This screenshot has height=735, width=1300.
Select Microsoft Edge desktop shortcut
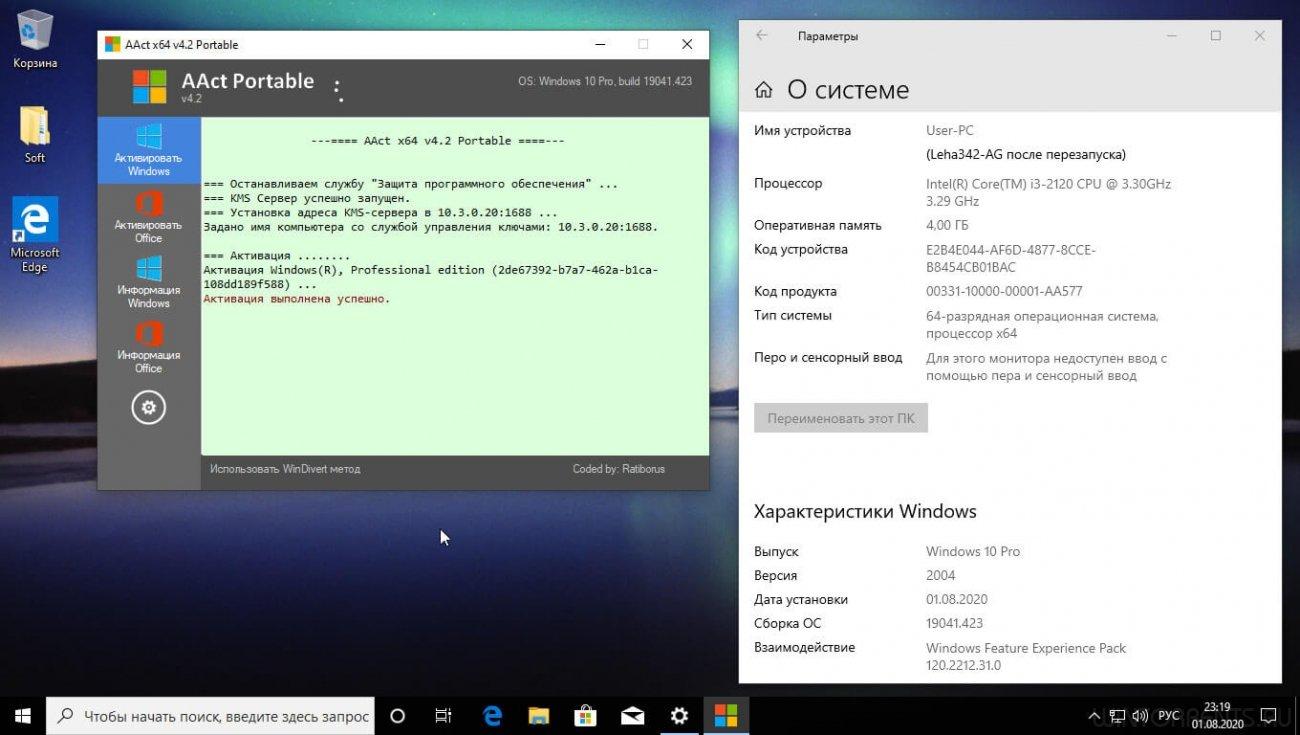[x=35, y=235]
